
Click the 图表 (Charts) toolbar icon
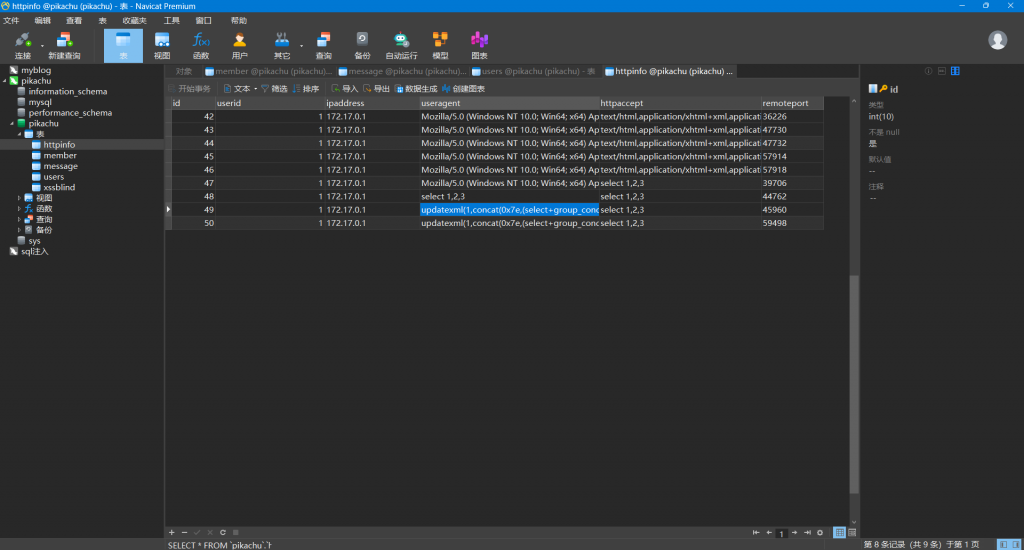(x=479, y=45)
